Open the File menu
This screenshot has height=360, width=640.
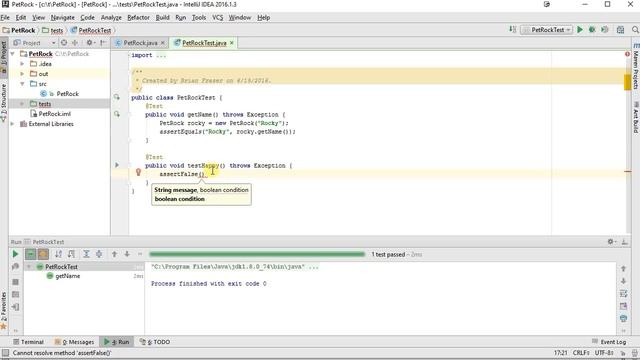(x=5, y=18)
